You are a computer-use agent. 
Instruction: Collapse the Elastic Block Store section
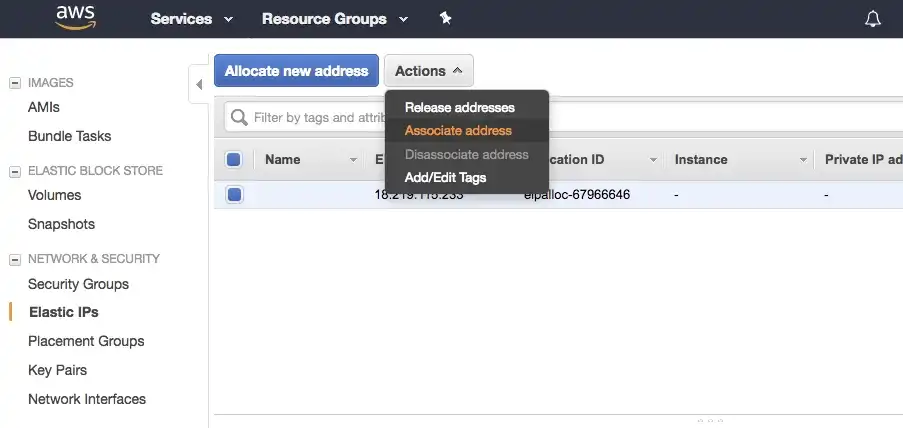(x=14, y=171)
